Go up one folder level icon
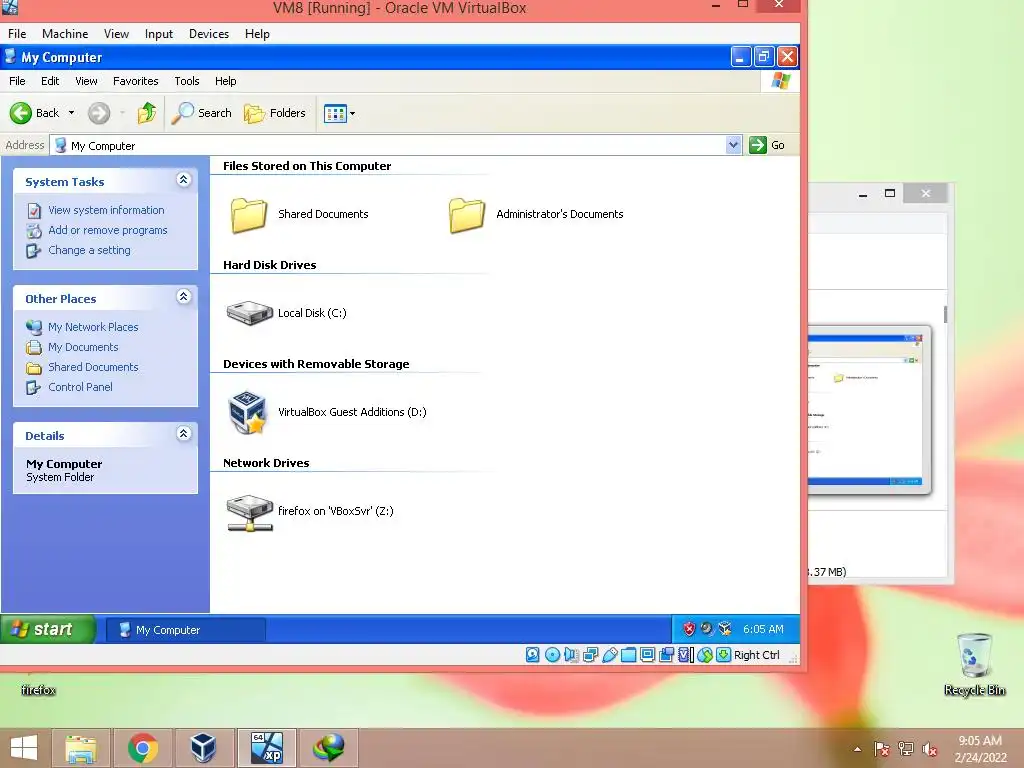1024x768 pixels. 147,113
